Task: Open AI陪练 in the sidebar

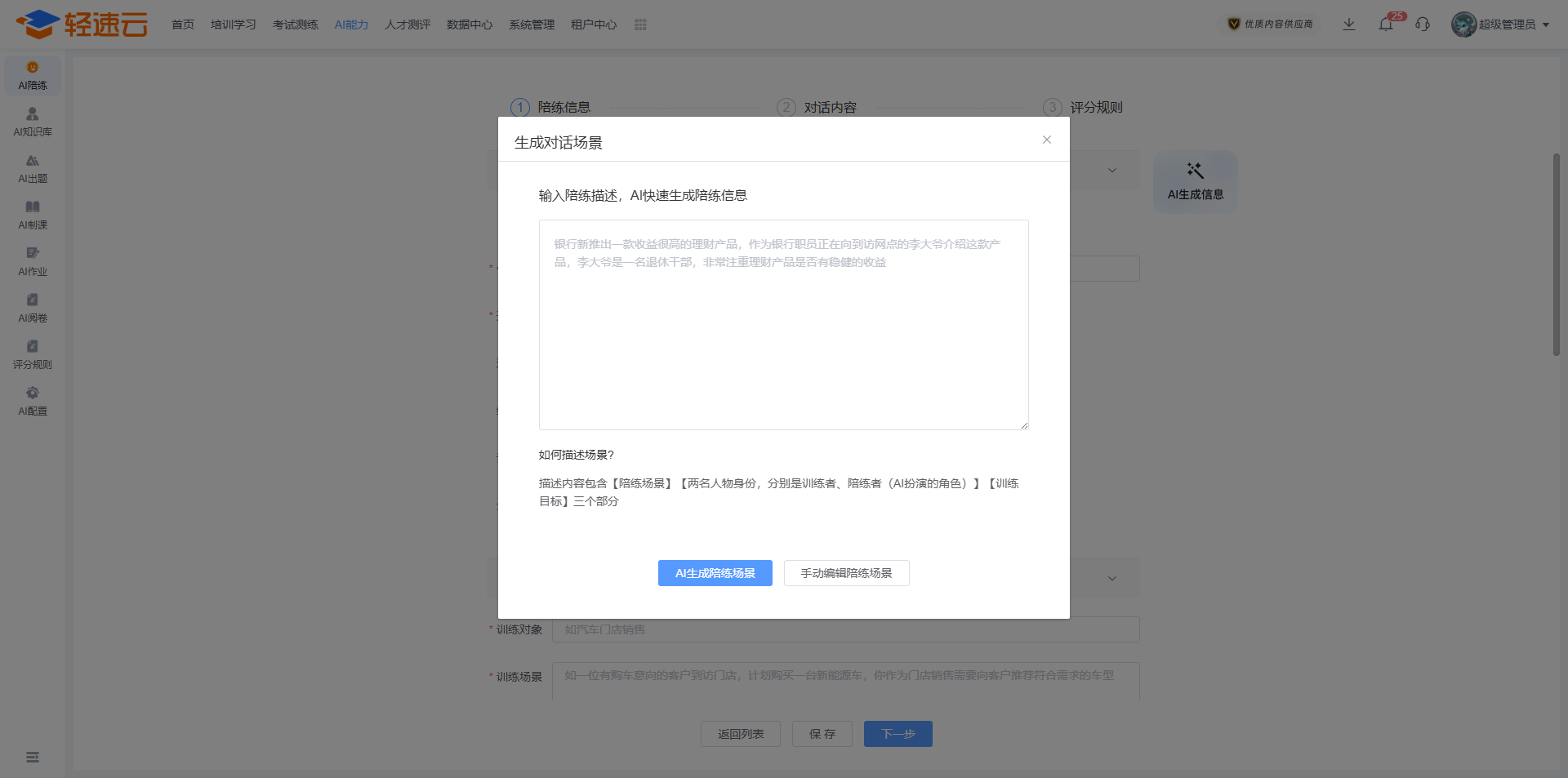Action: [x=33, y=75]
